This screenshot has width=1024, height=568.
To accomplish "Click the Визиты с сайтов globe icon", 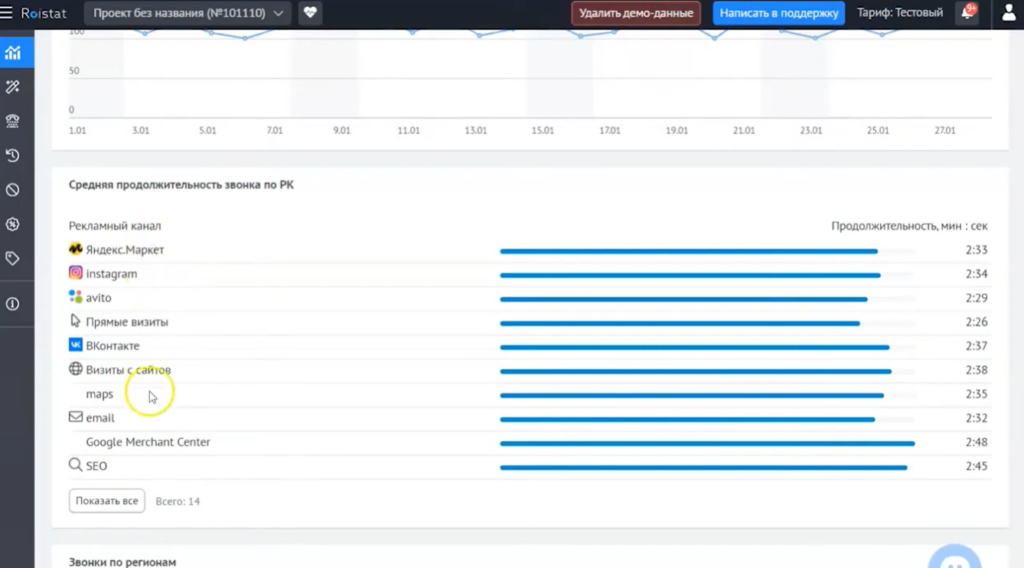I will [x=76, y=369].
